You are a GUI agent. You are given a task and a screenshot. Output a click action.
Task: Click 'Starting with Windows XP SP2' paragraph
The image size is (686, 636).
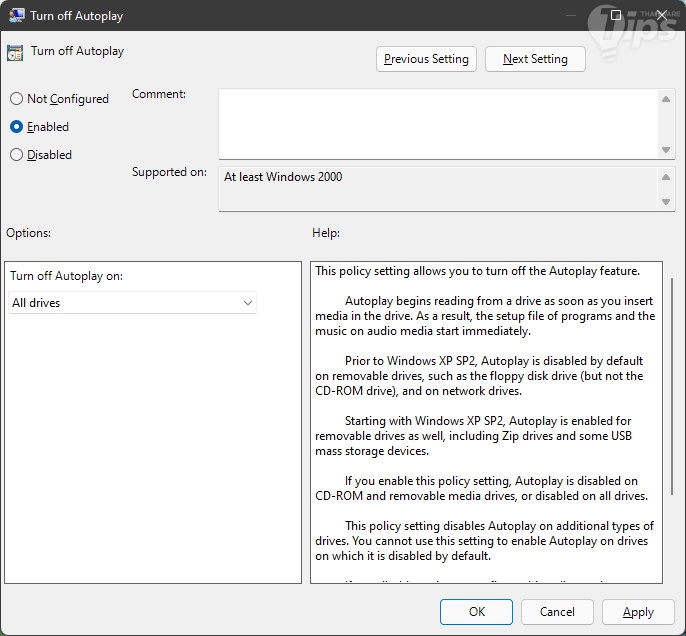tap(473, 436)
